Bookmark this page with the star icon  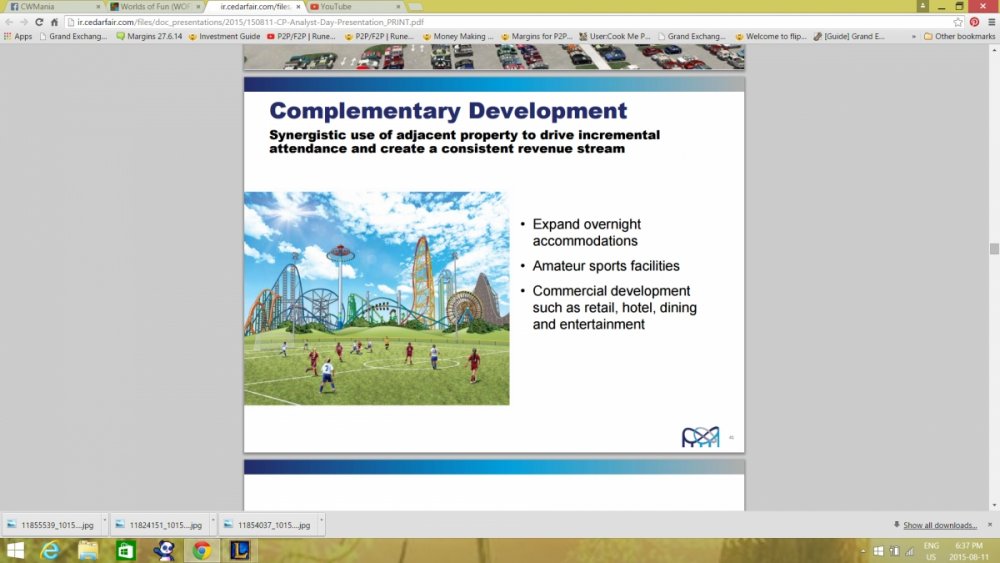pyautogui.click(x=958, y=21)
